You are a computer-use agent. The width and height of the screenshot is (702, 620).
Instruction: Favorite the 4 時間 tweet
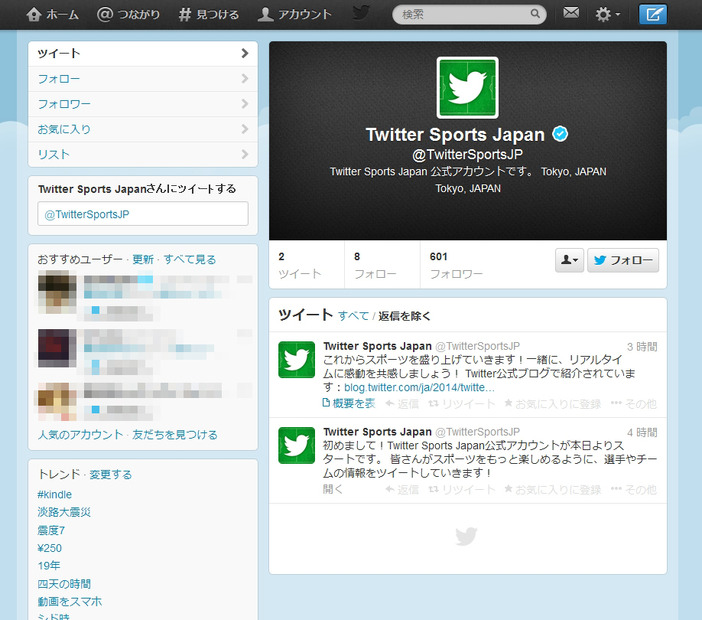[552, 490]
